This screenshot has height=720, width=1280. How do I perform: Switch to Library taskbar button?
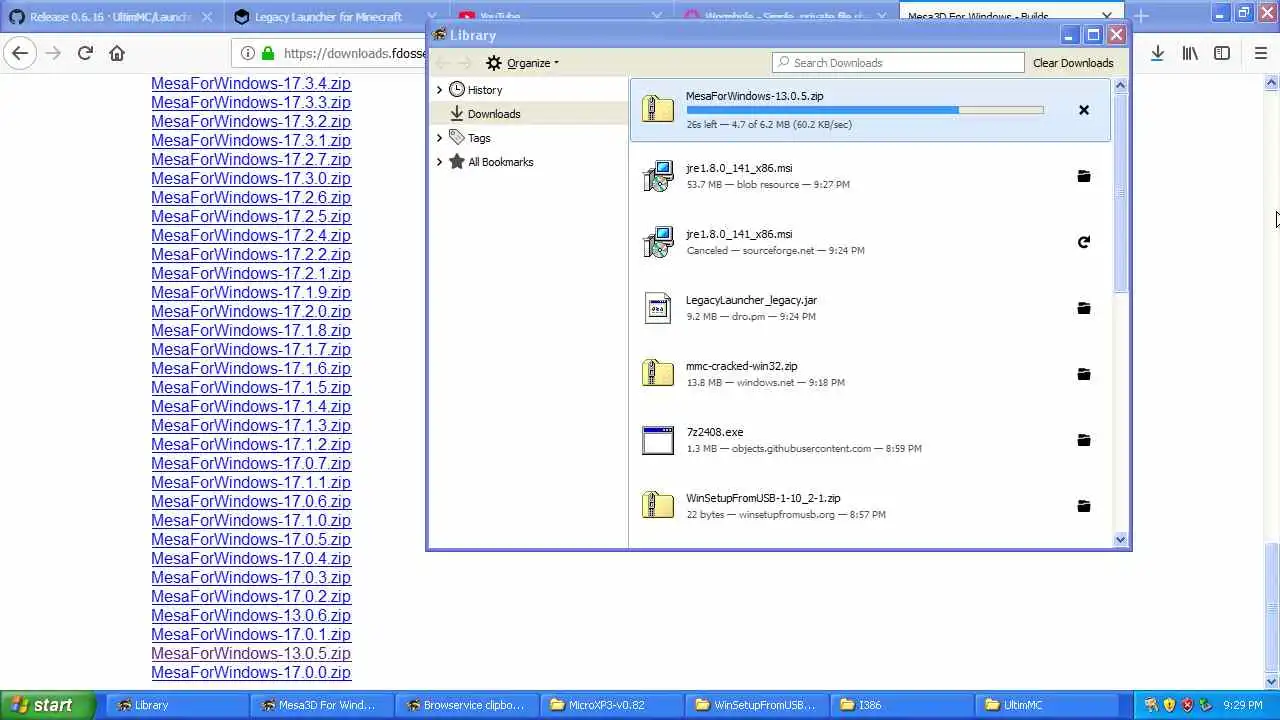[177, 705]
